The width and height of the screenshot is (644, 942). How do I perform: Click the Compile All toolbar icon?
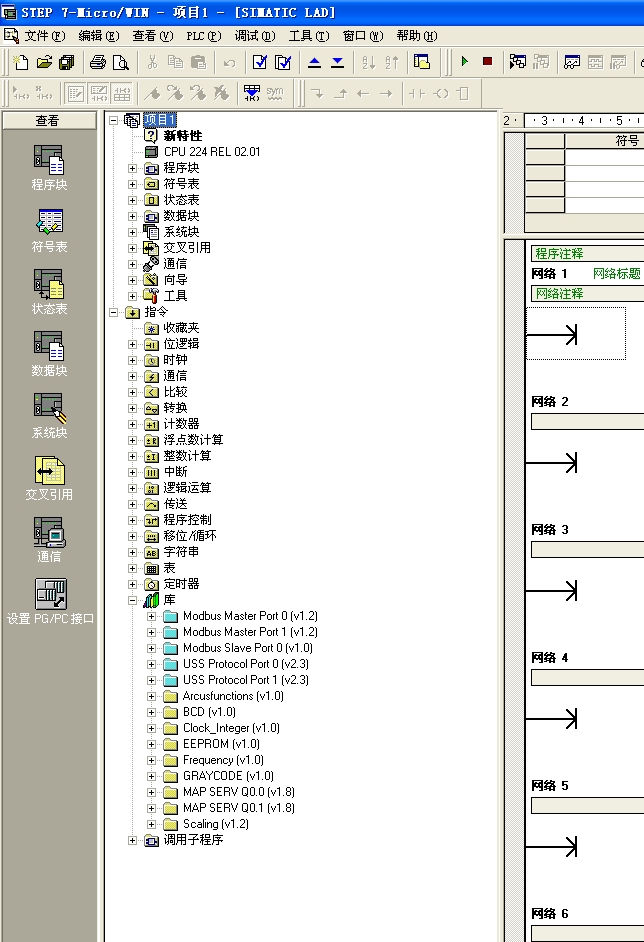point(283,62)
